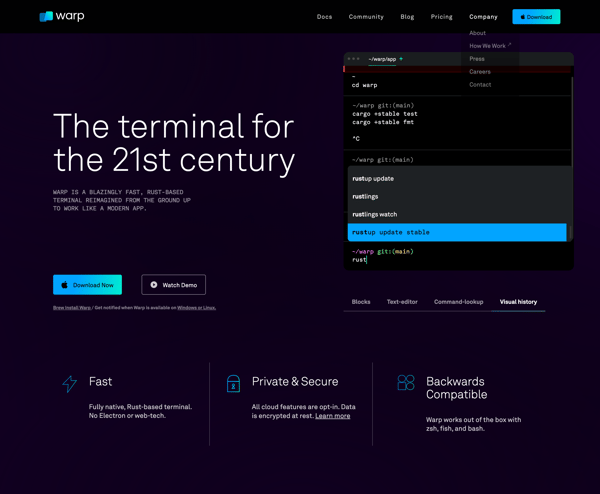Click the Warp logo in the header
The image size is (600, 494).
tap(62, 16)
